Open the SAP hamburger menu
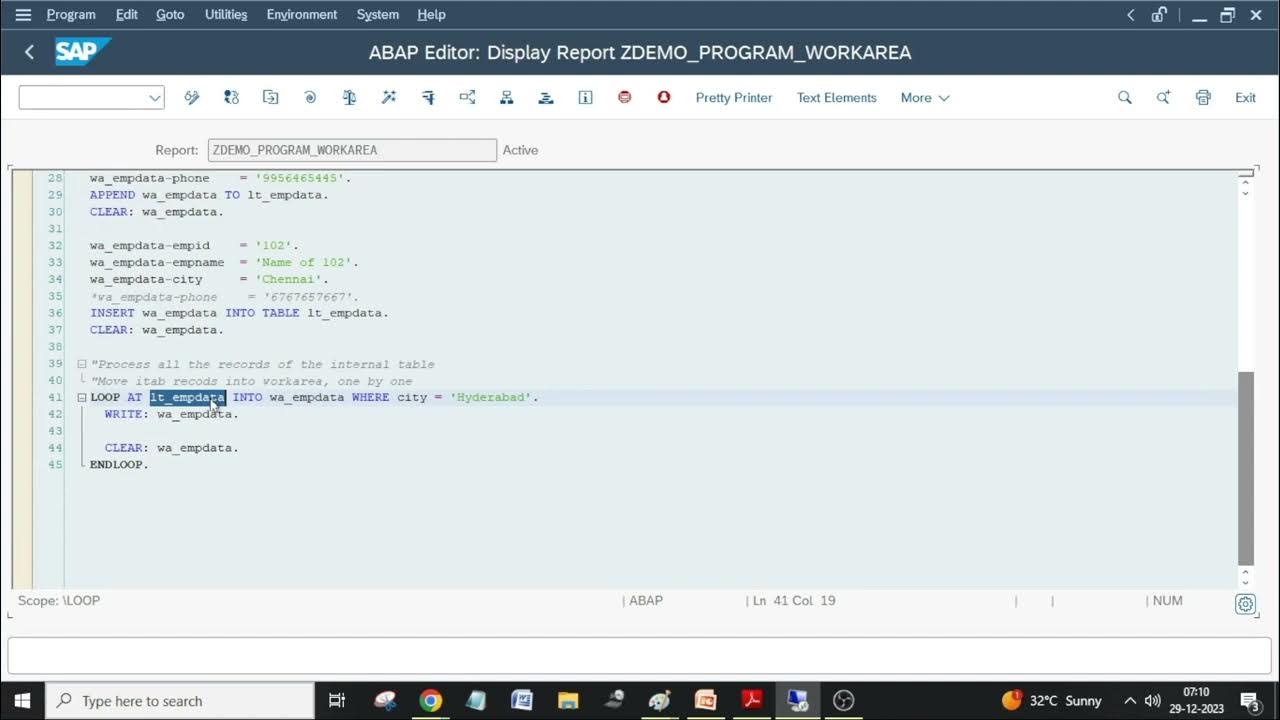Image resolution: width=1280 pixels, height=720 pixels. click(23, 15)
